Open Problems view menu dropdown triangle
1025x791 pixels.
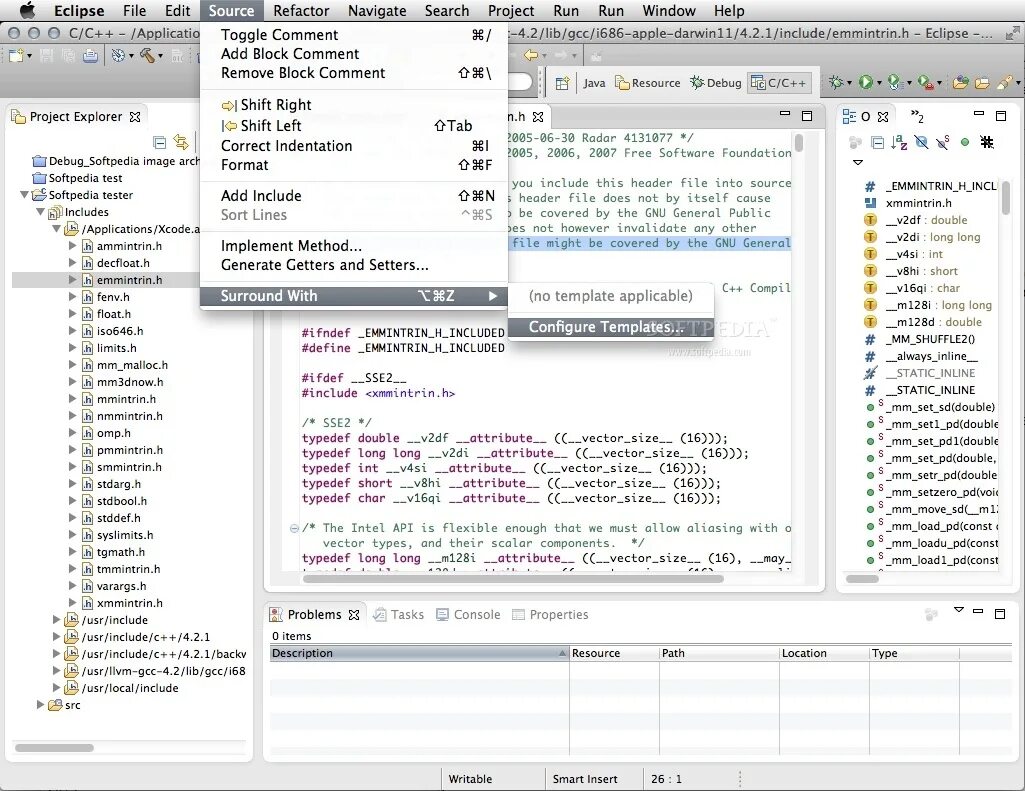[x=958, y=609]
